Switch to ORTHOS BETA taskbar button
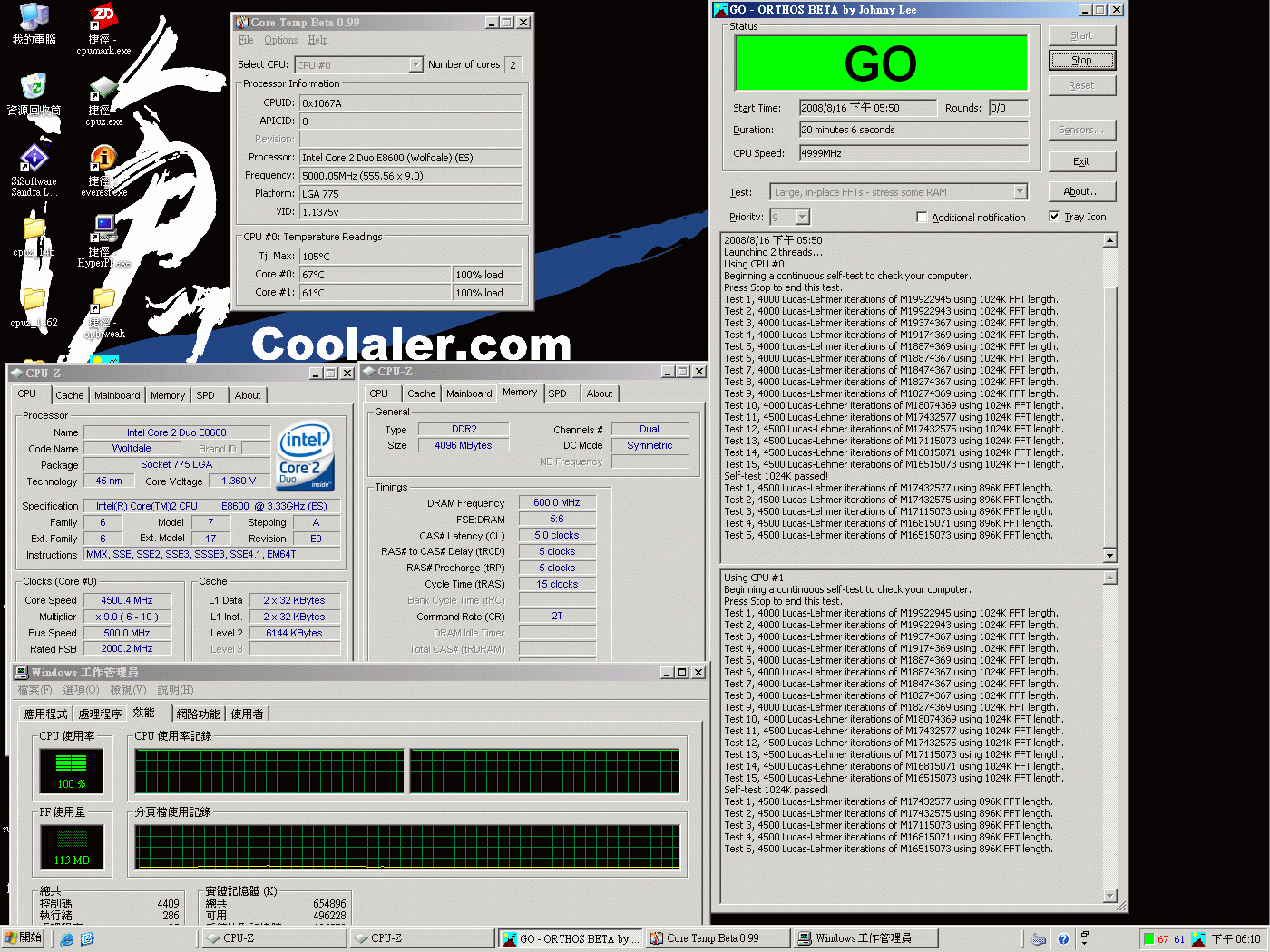Viewport: 1270px width, 952px height. [x=571, y=938]
